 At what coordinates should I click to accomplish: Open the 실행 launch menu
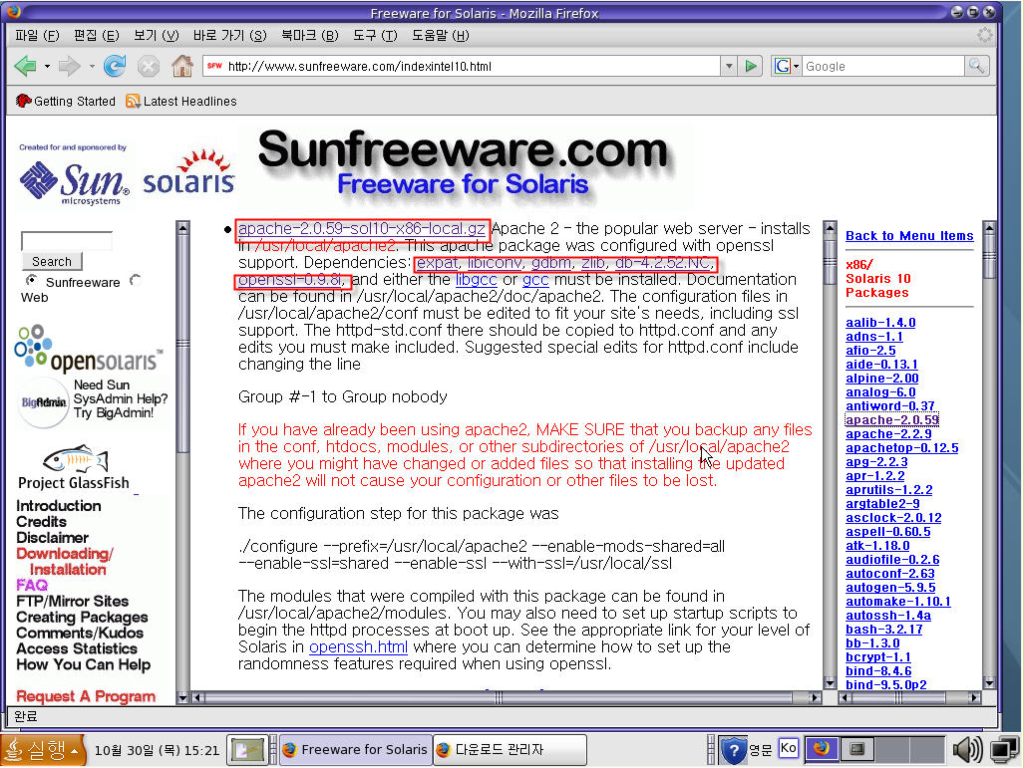click(x=42, y=750)
